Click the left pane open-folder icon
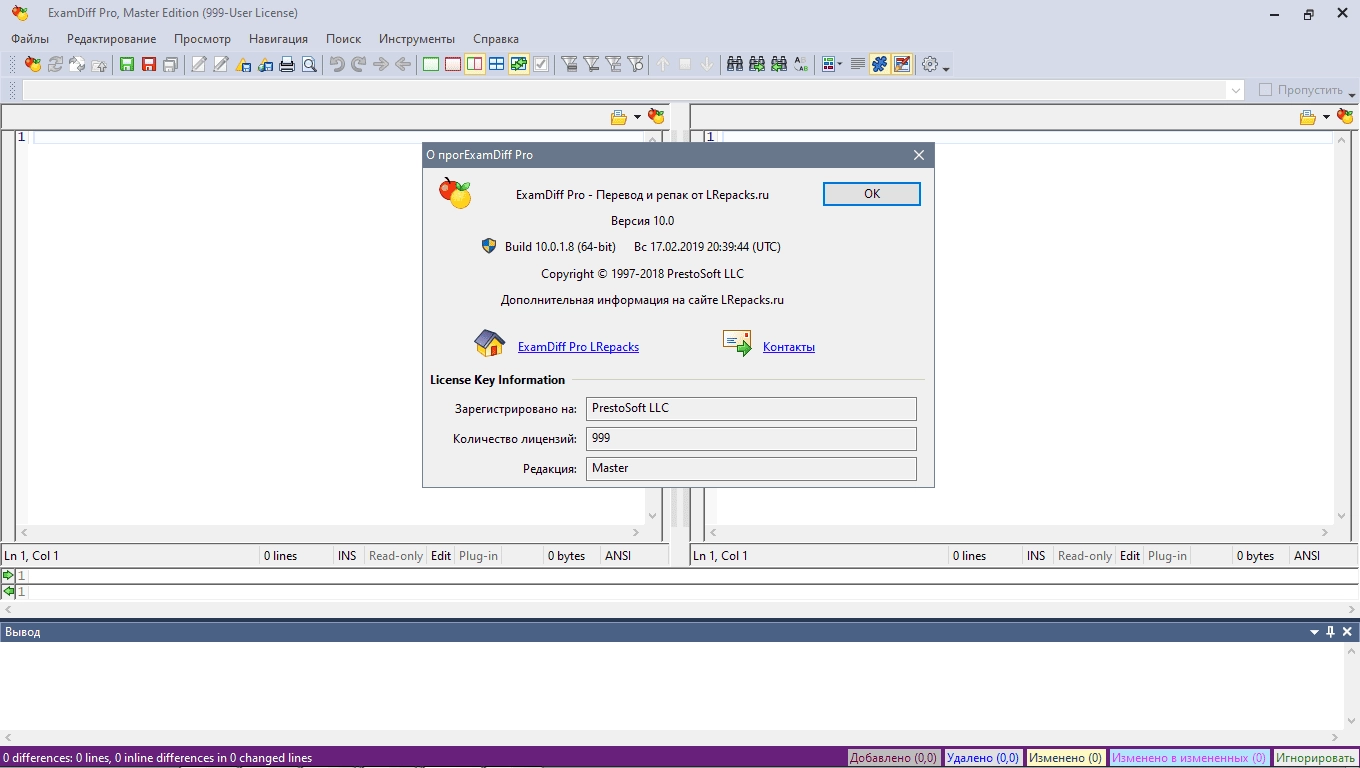The image size is (1360, 768). [x=619, y=117]
